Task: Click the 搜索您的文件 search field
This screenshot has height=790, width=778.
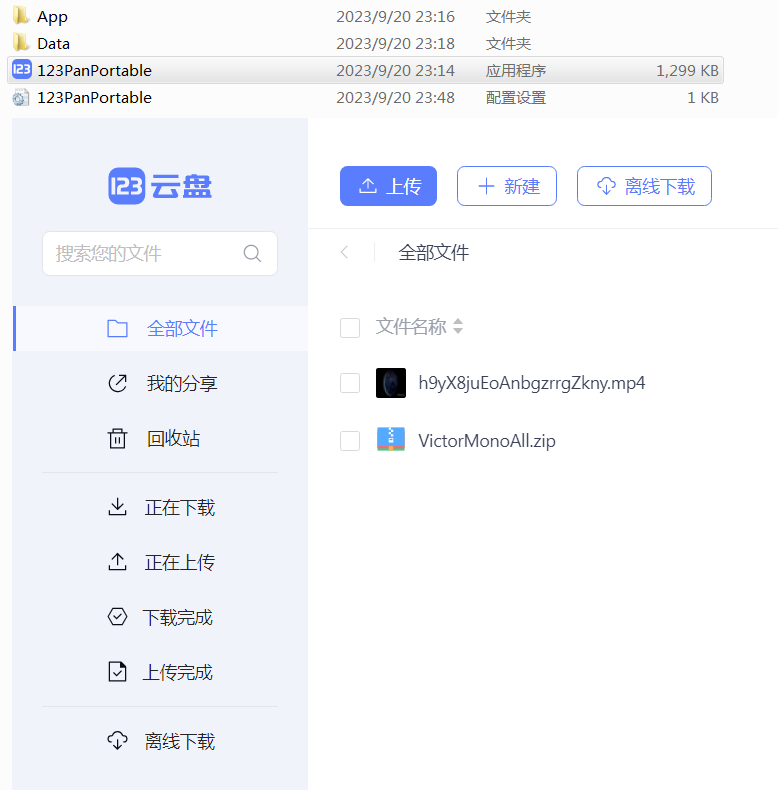Action: click(140, 254)
